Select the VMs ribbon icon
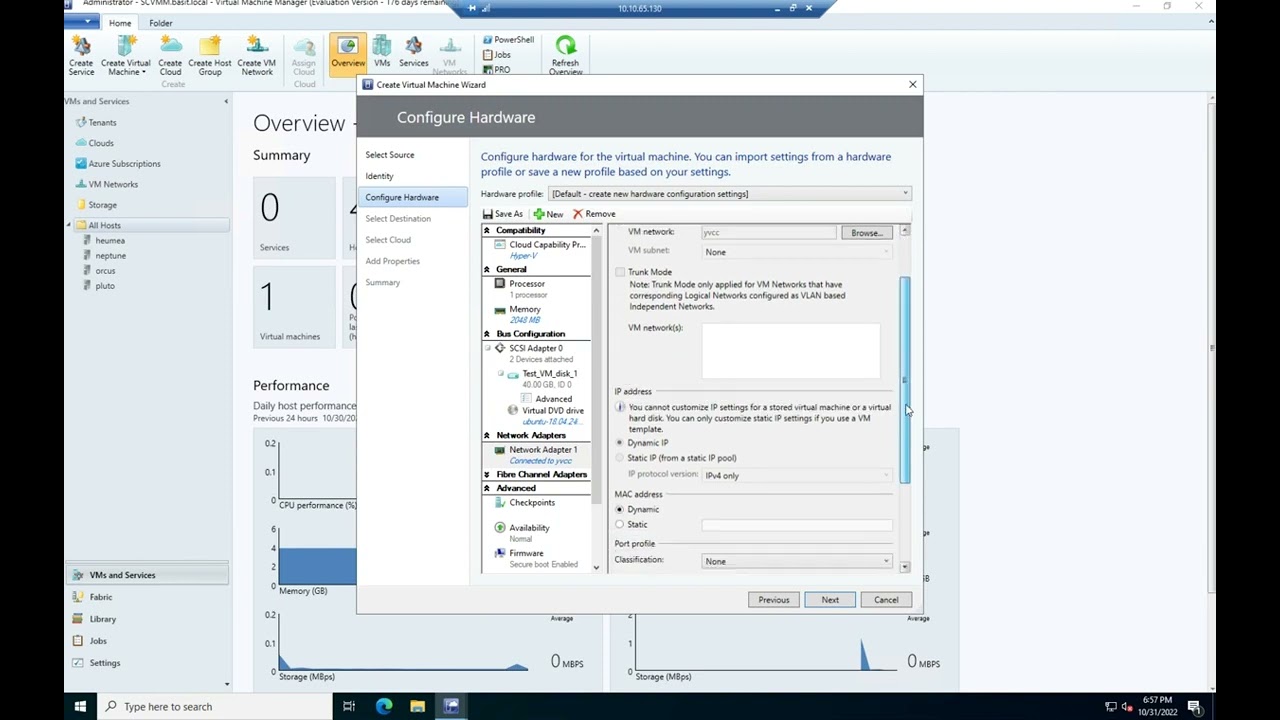 [382, 53]
